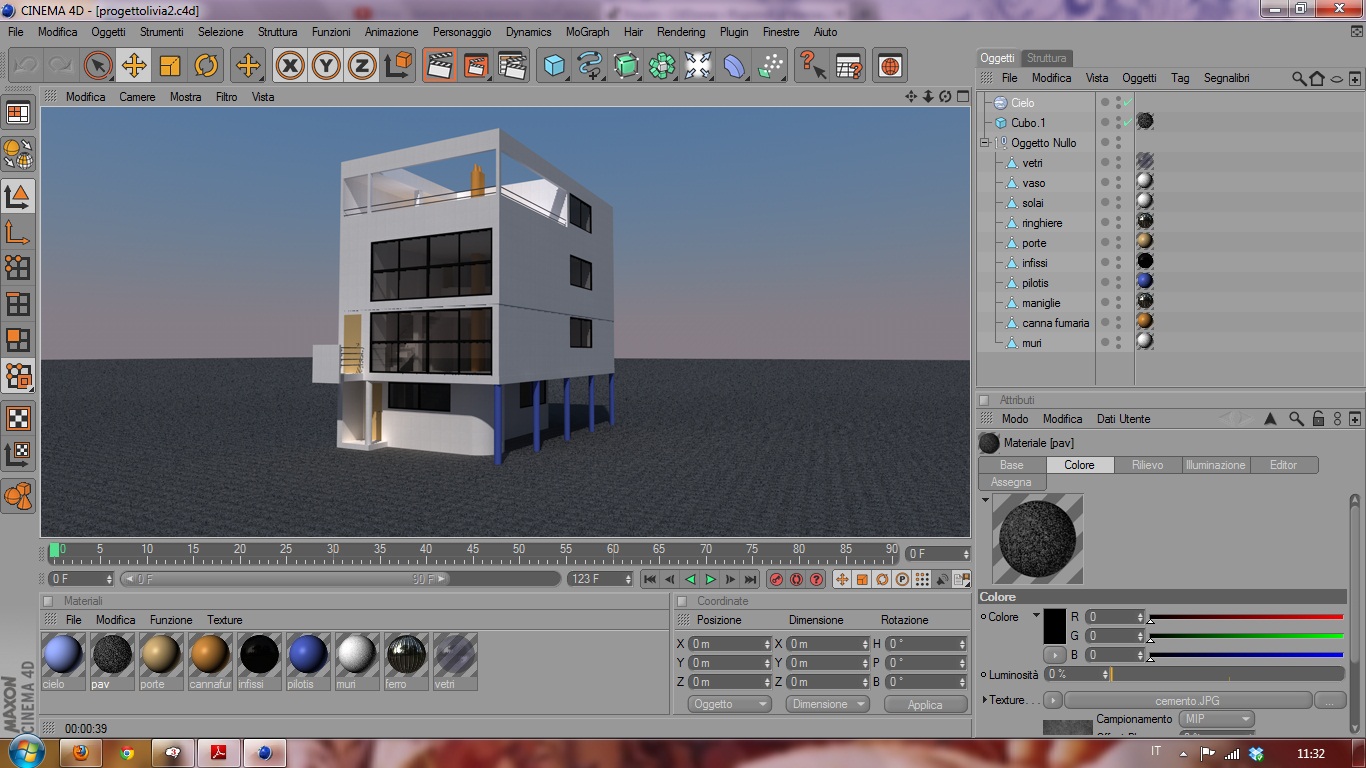Open the Campionamento MIP dropdown
Screen dimensions: 1366x768
click(x=1217, y=719)
